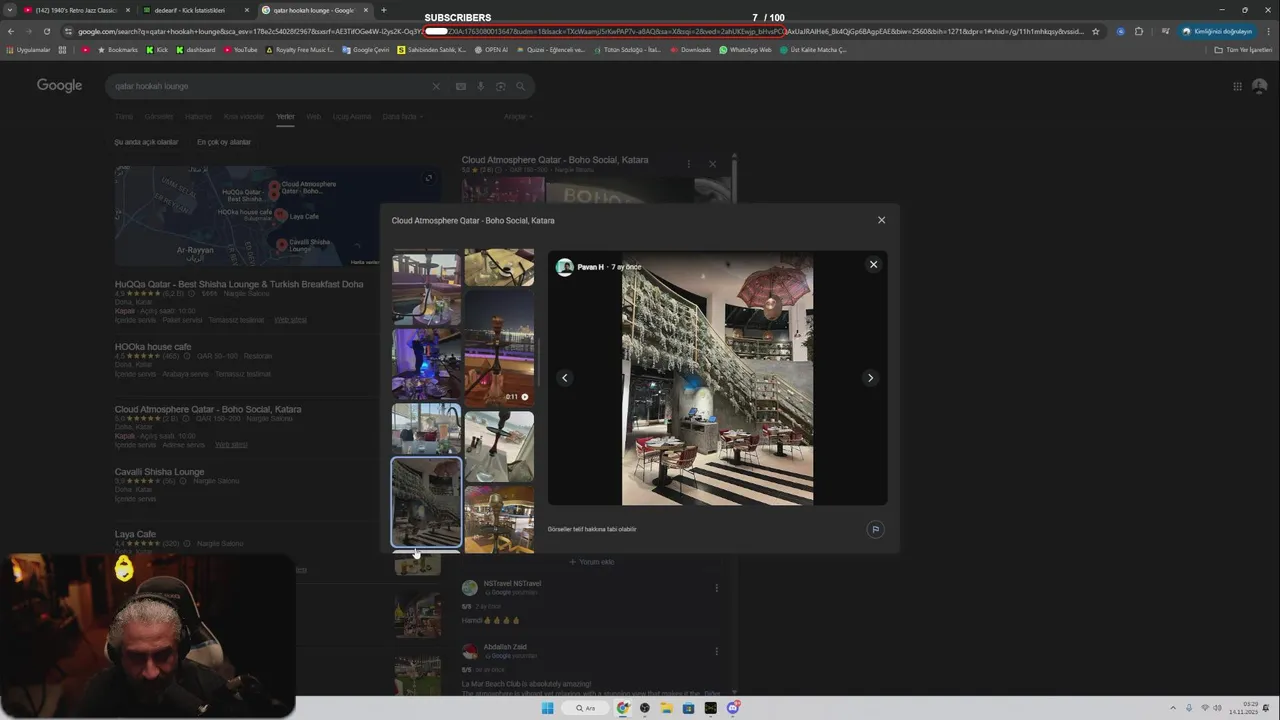This screenshot has width=1280, height=720.
Task: Open the Laya Cafe listing
Action: (135, 535)
